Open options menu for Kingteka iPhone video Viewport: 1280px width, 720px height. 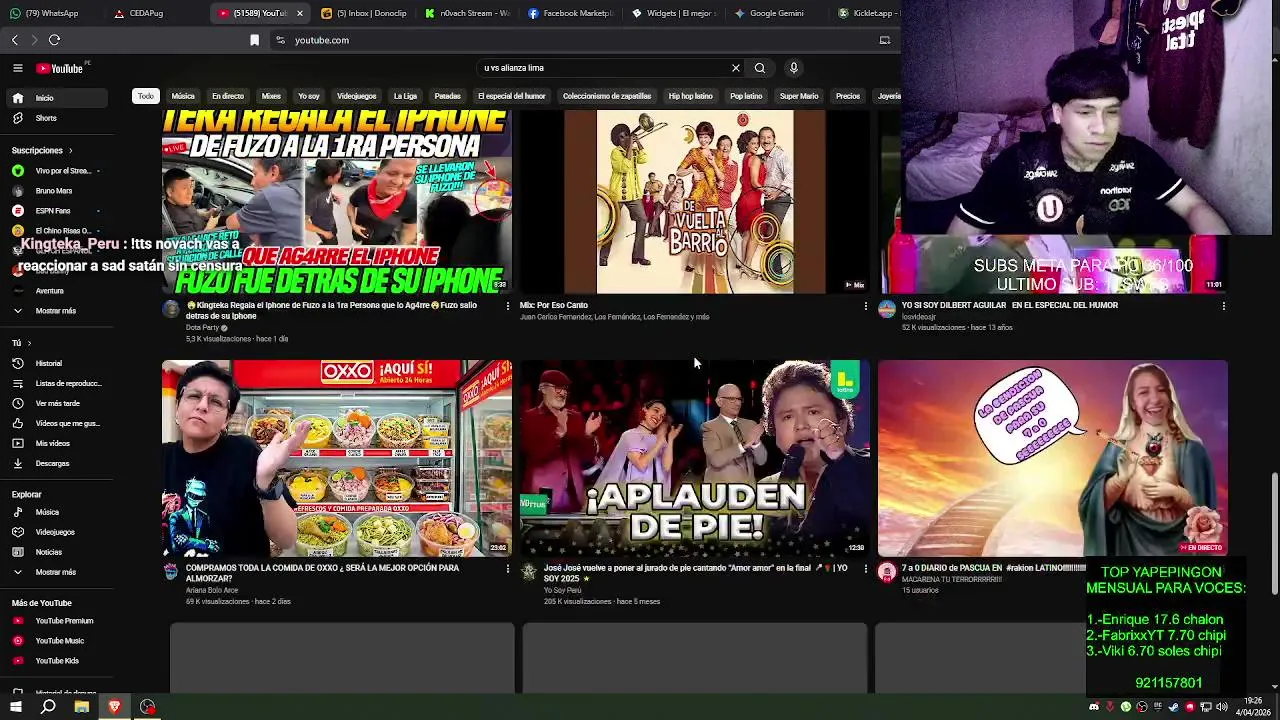[508, 306]
